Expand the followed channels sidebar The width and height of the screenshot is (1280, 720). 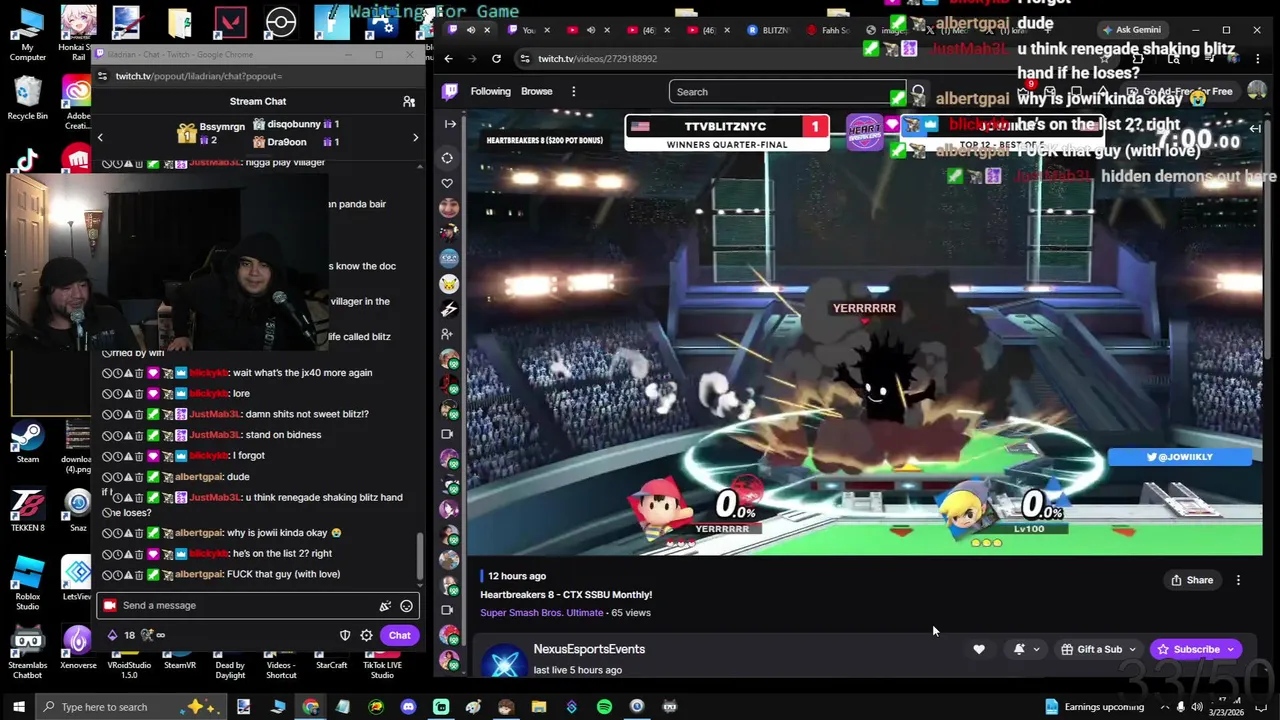point(450,124)
